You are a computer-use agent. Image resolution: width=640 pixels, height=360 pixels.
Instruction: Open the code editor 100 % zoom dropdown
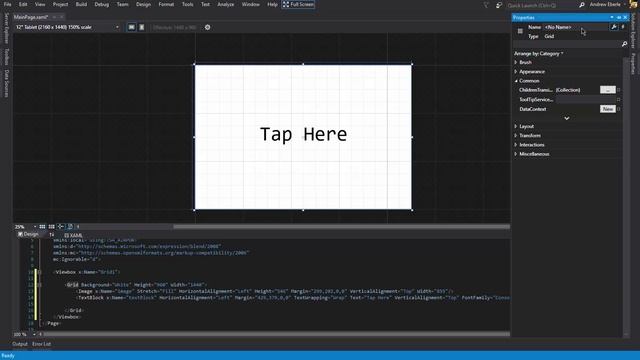pos(25,334)
